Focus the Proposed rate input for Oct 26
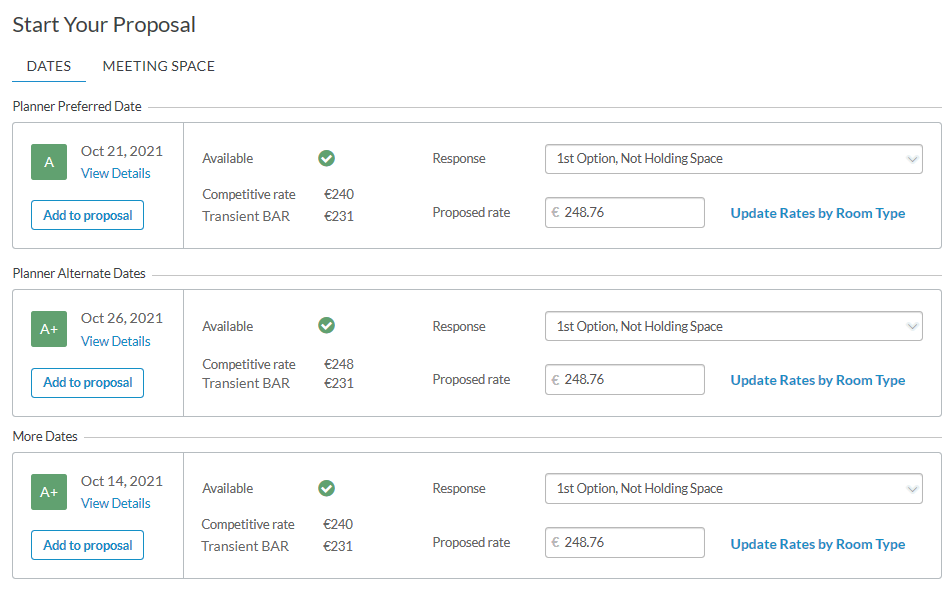The image size is (947, 591). tap(630, 380)
